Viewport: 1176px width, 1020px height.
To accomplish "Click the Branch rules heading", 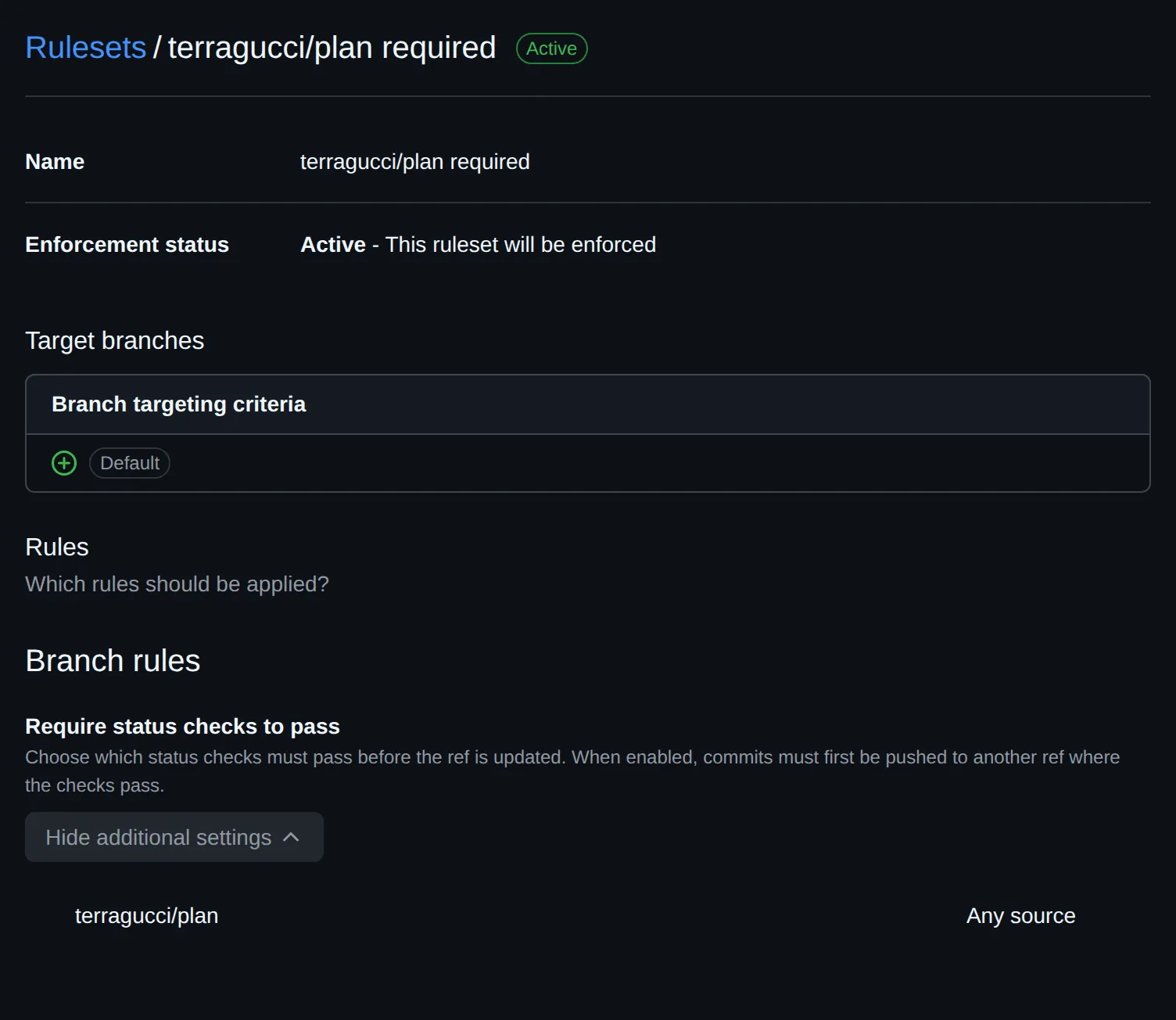I will 113,661.
